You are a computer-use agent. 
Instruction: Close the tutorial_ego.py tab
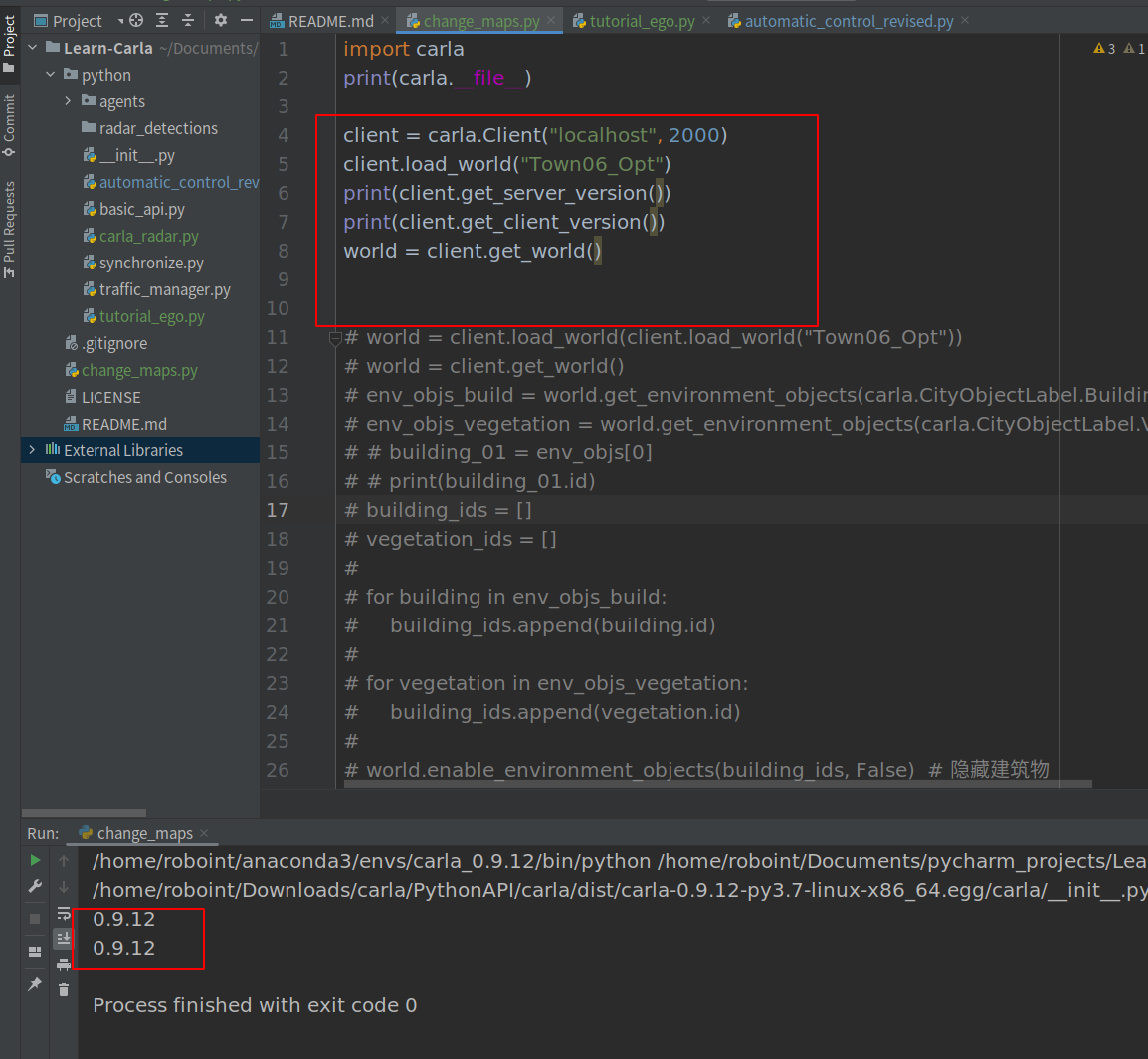coord(705,21)
